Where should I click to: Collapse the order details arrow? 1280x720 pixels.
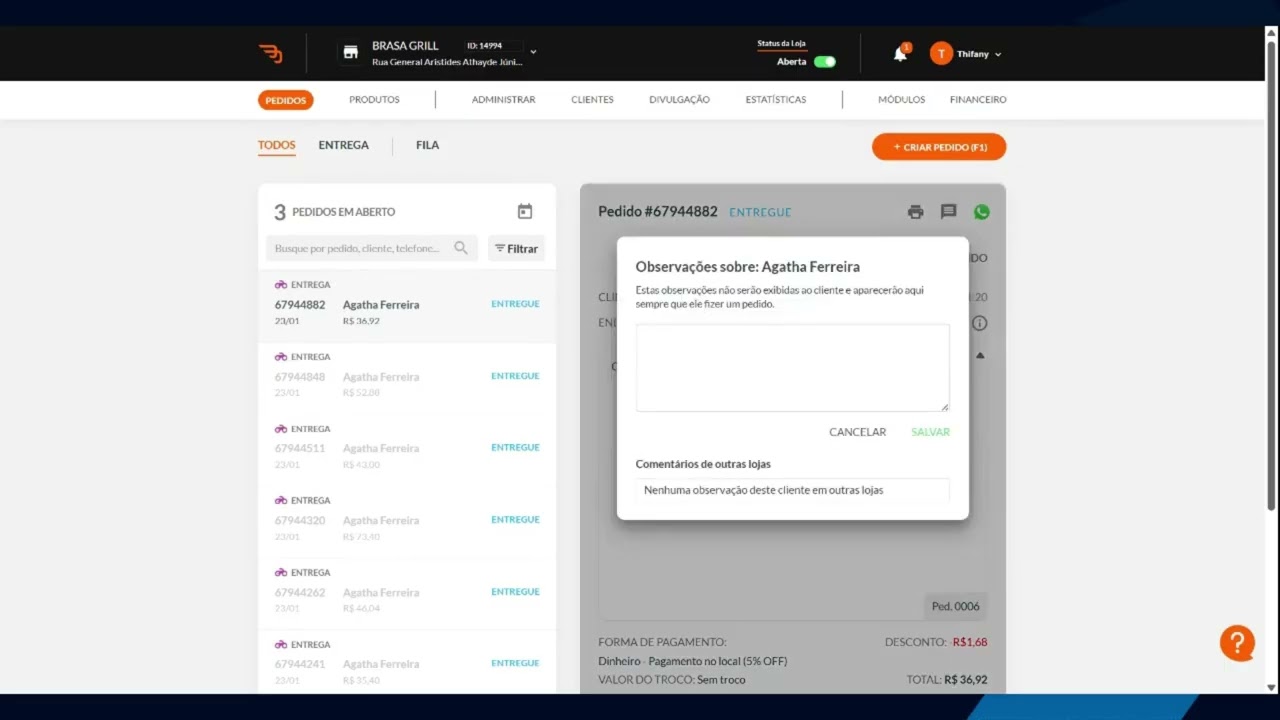[x=980, y=355]
